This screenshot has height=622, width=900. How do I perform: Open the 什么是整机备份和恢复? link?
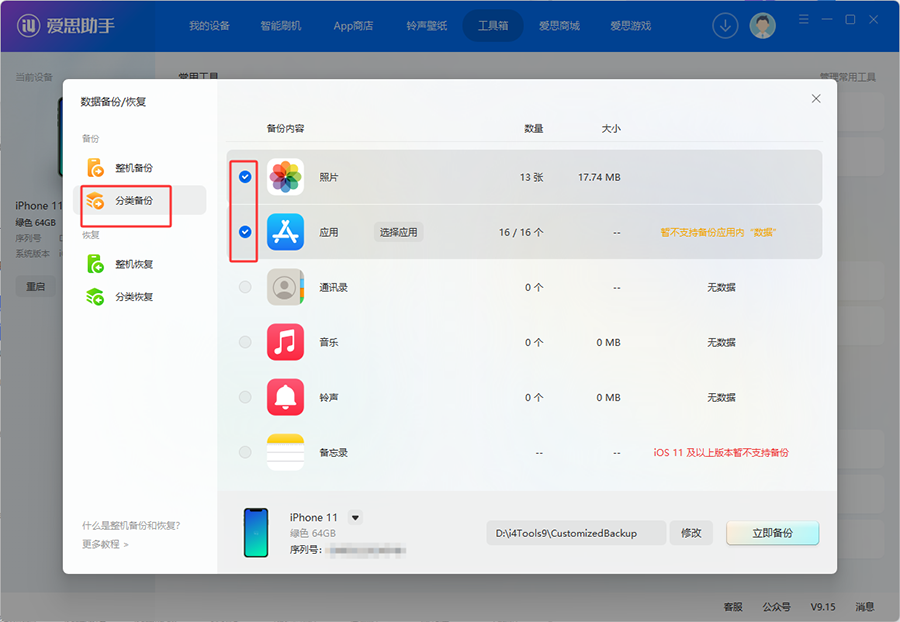(131, 526)
